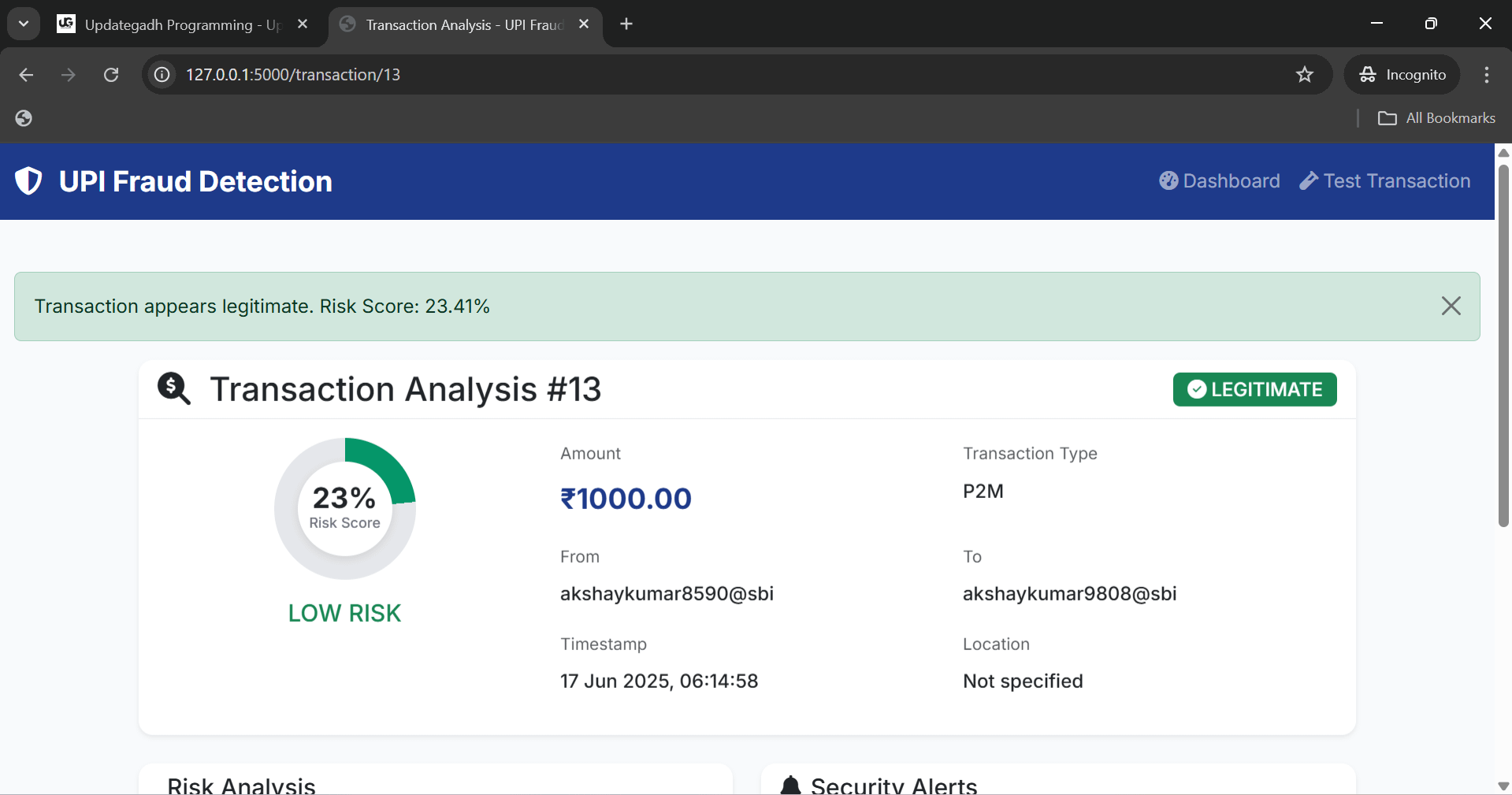Reload the transaction page
This screenshot has width=1512, height=795.
pyautogui.click(x=111, y=75)
